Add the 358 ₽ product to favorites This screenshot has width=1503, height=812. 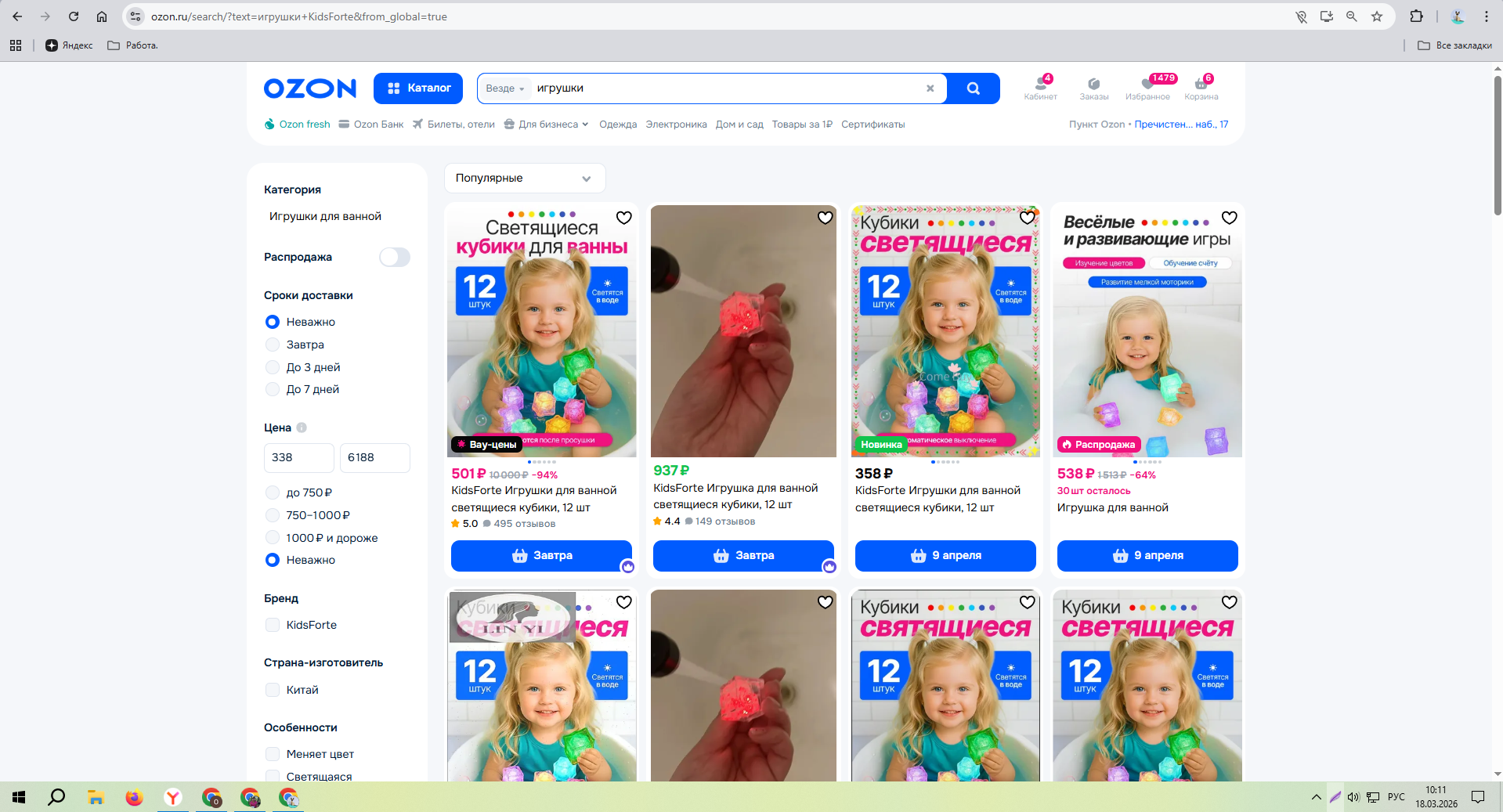[x=1028, y=218]
